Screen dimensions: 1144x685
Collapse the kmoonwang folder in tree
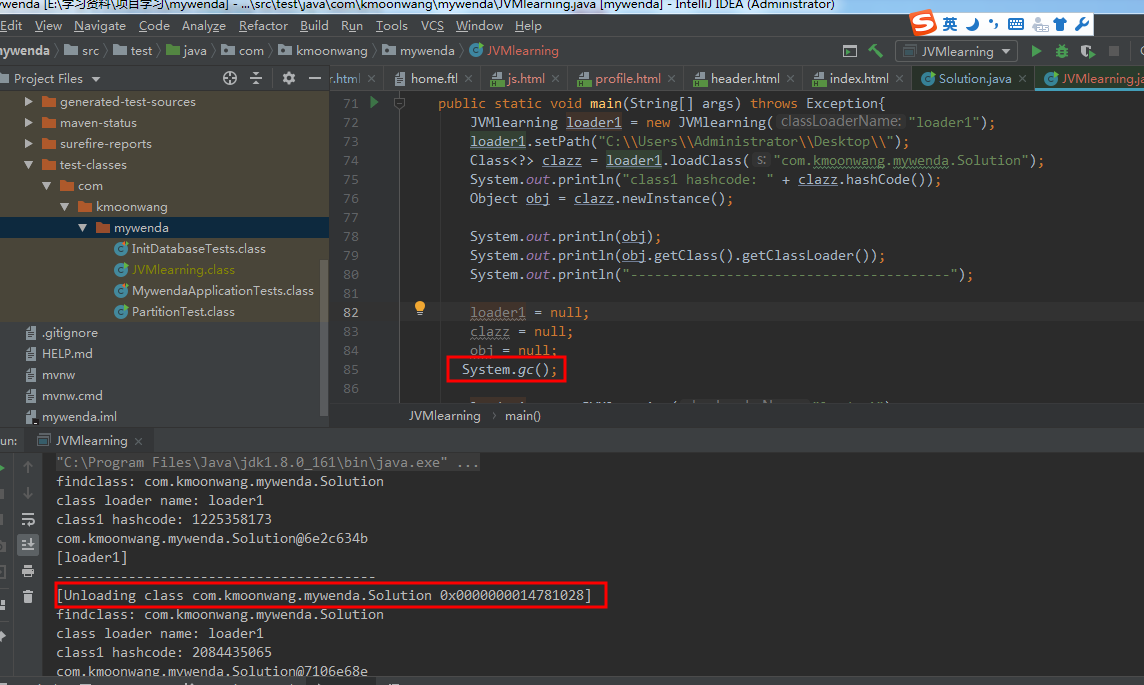coord(64,207)
